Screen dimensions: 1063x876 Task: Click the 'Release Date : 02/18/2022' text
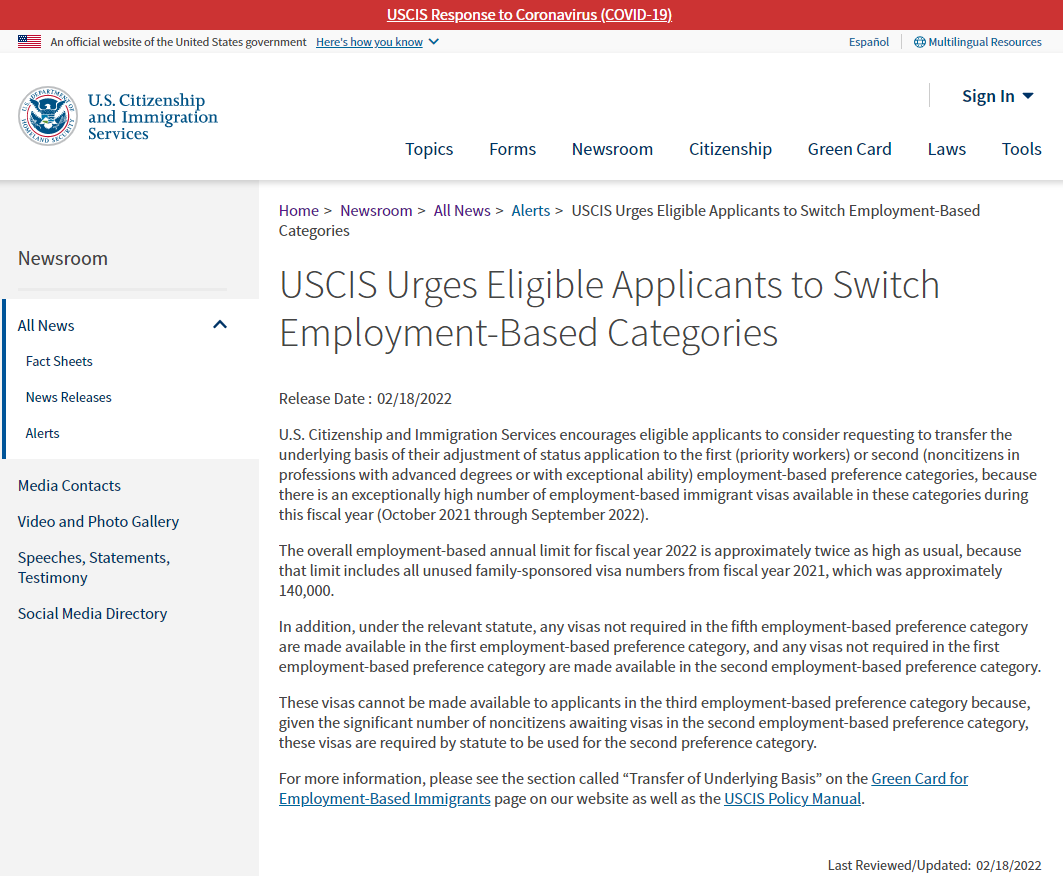365,399
